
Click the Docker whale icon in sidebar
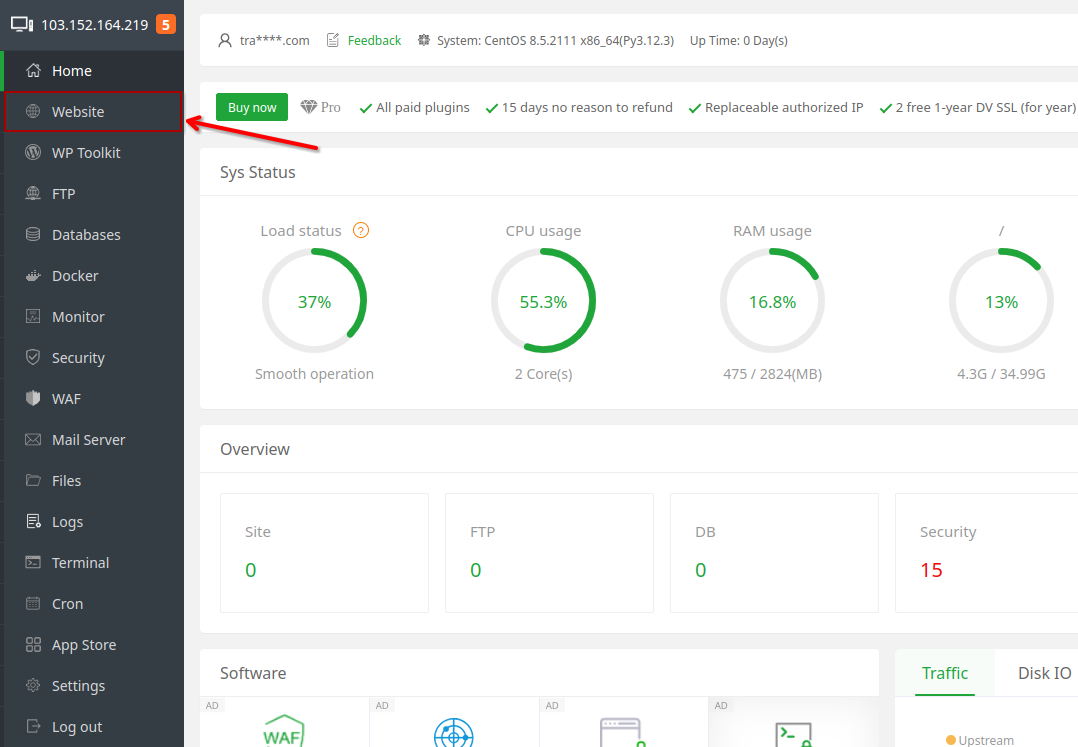33,276
